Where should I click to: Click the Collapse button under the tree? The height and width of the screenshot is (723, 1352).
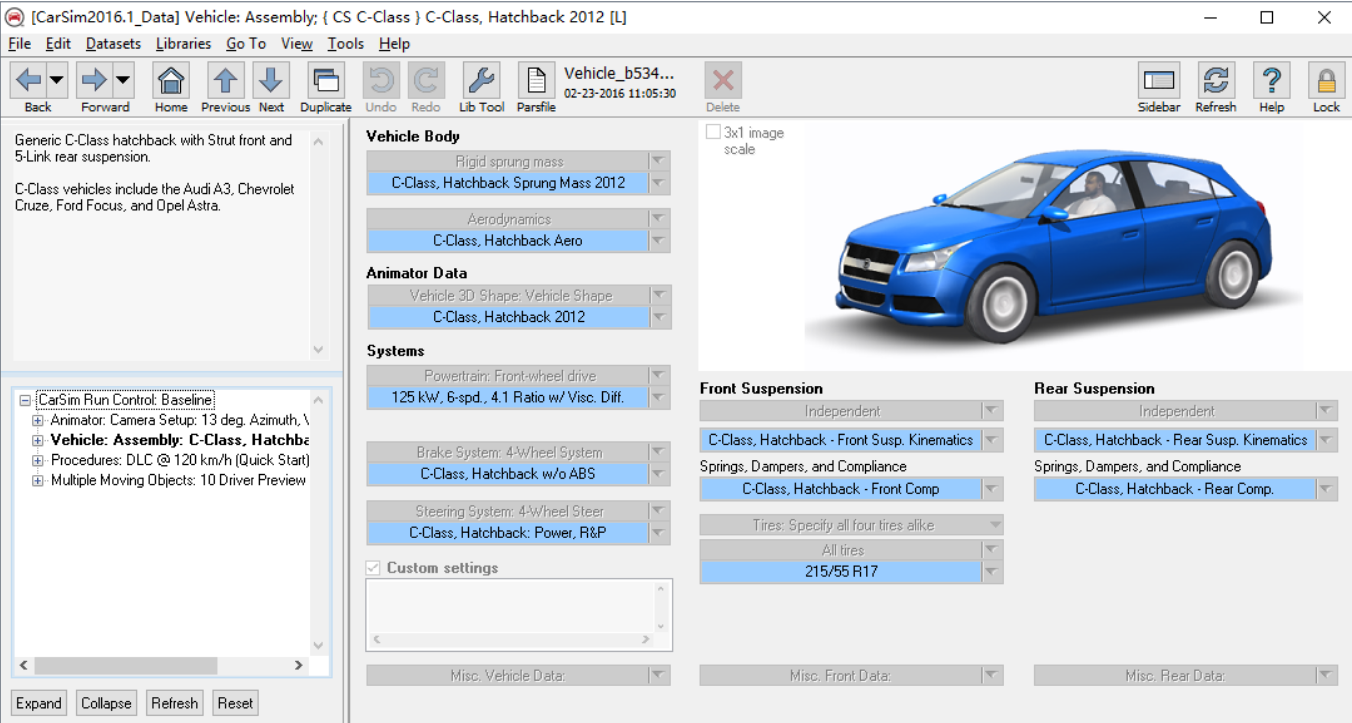click(106, 703)
